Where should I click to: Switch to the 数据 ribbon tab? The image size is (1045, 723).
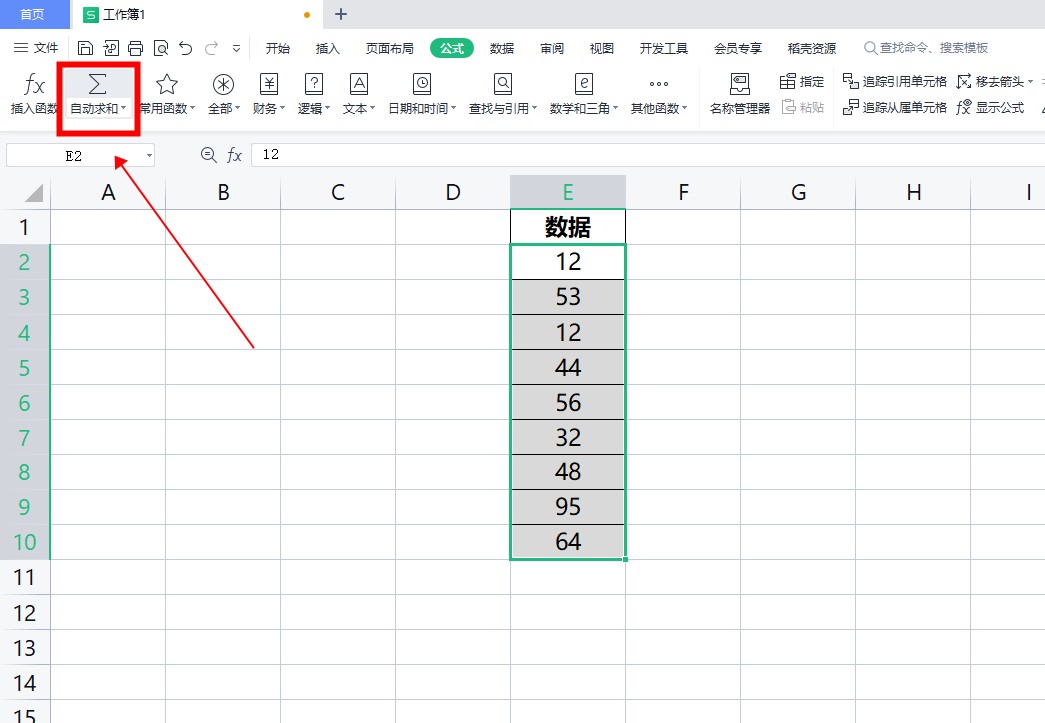[x=501, y=47]
